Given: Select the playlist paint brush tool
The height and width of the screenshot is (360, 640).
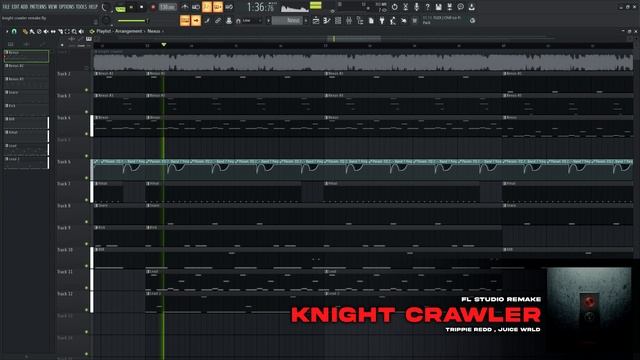Looking at the screenshot, I should [32, 31].
